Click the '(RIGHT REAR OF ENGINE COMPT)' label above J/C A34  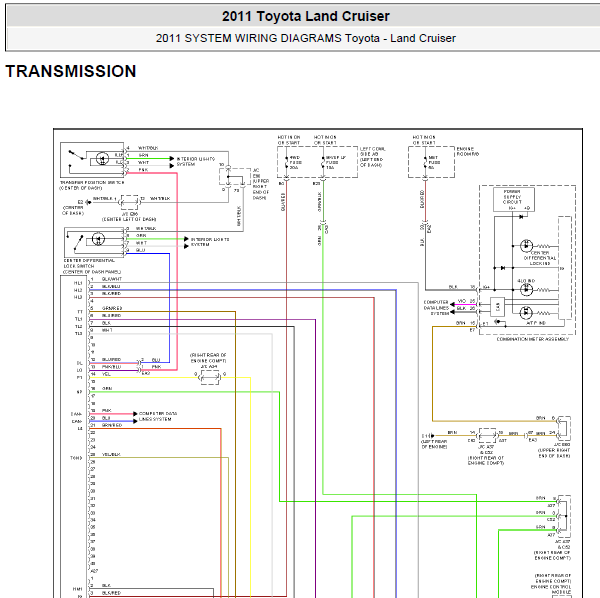[209, 358]
